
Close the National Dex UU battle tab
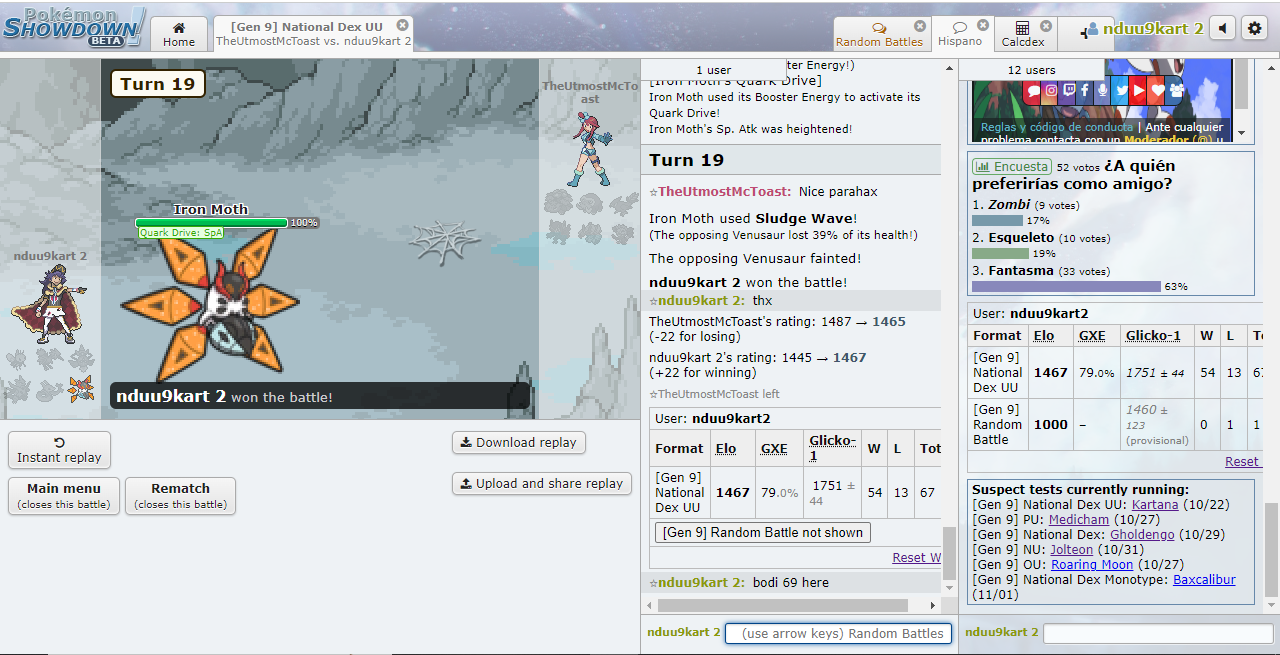(x=402, y=25)
